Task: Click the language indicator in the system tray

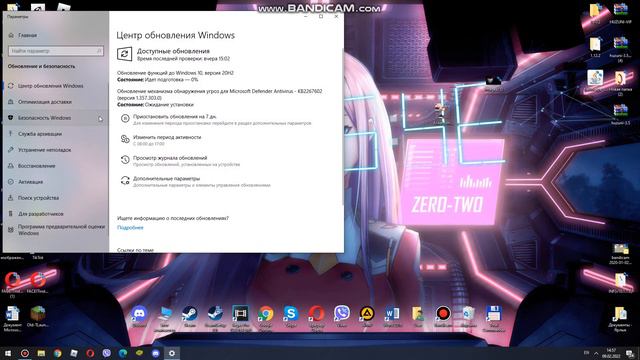Action: coord(587,353)
